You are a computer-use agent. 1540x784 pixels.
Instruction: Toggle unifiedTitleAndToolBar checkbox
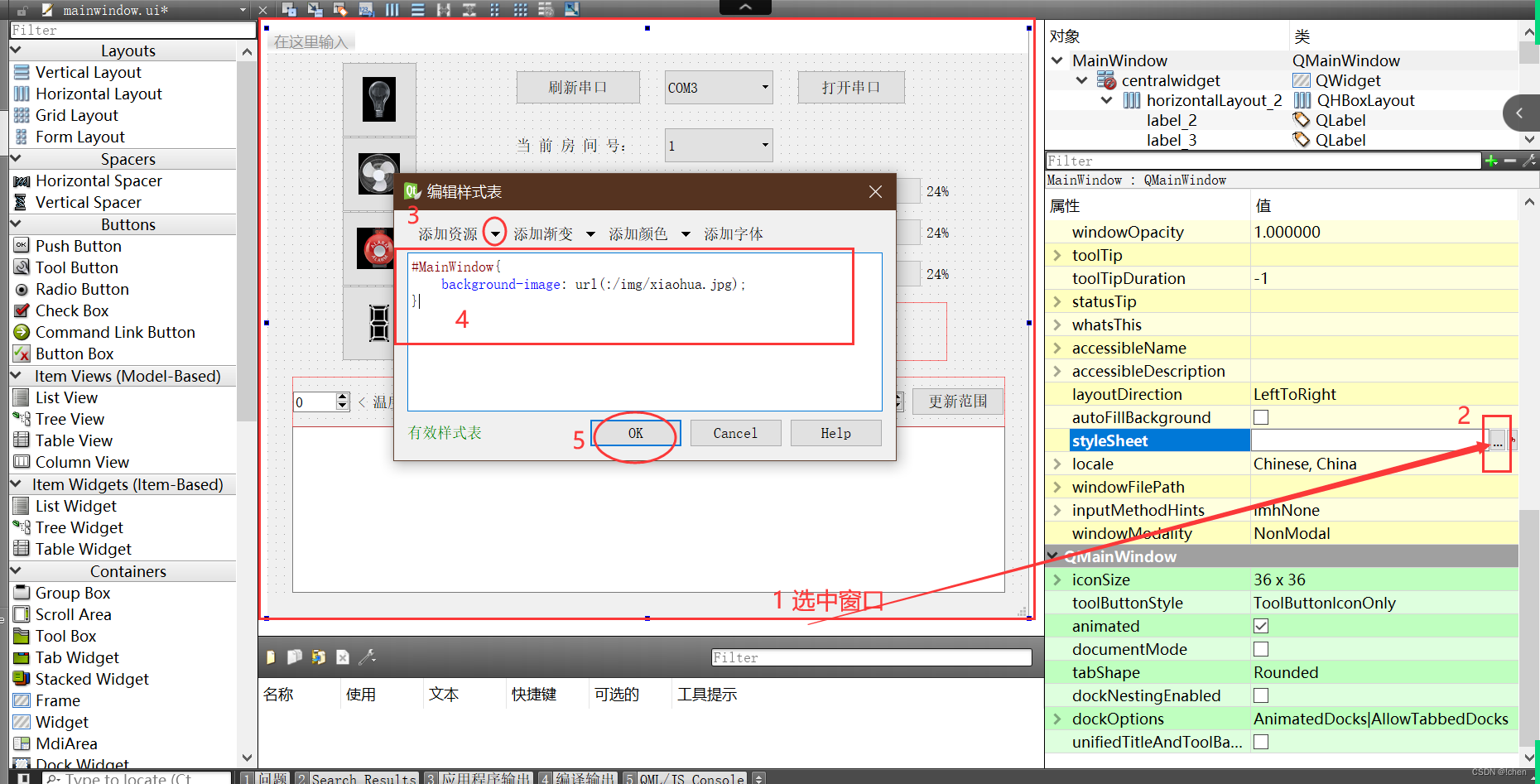1261,742
